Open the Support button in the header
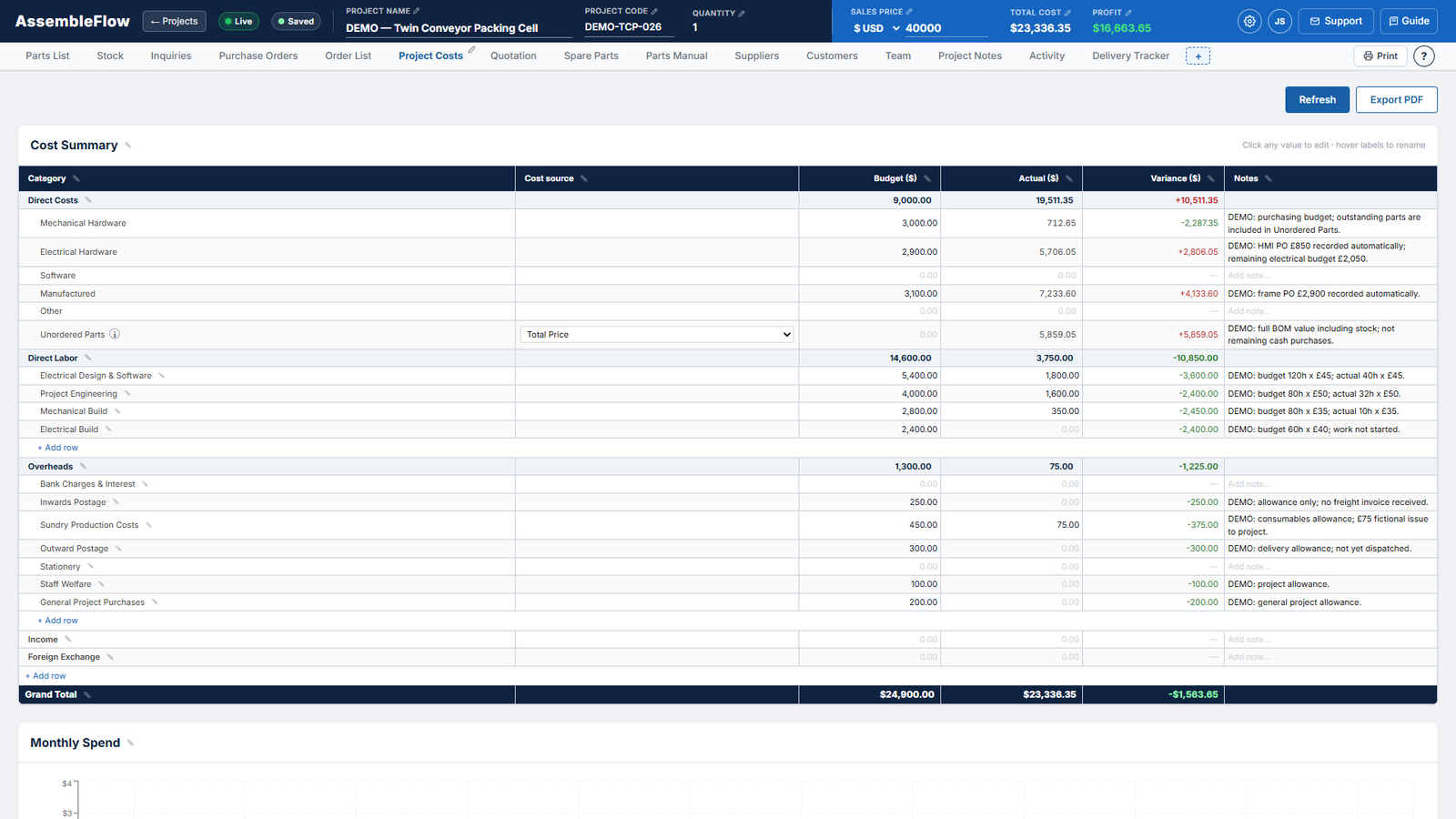Viewport: 1456px width, 819px height. (1336, 21)
